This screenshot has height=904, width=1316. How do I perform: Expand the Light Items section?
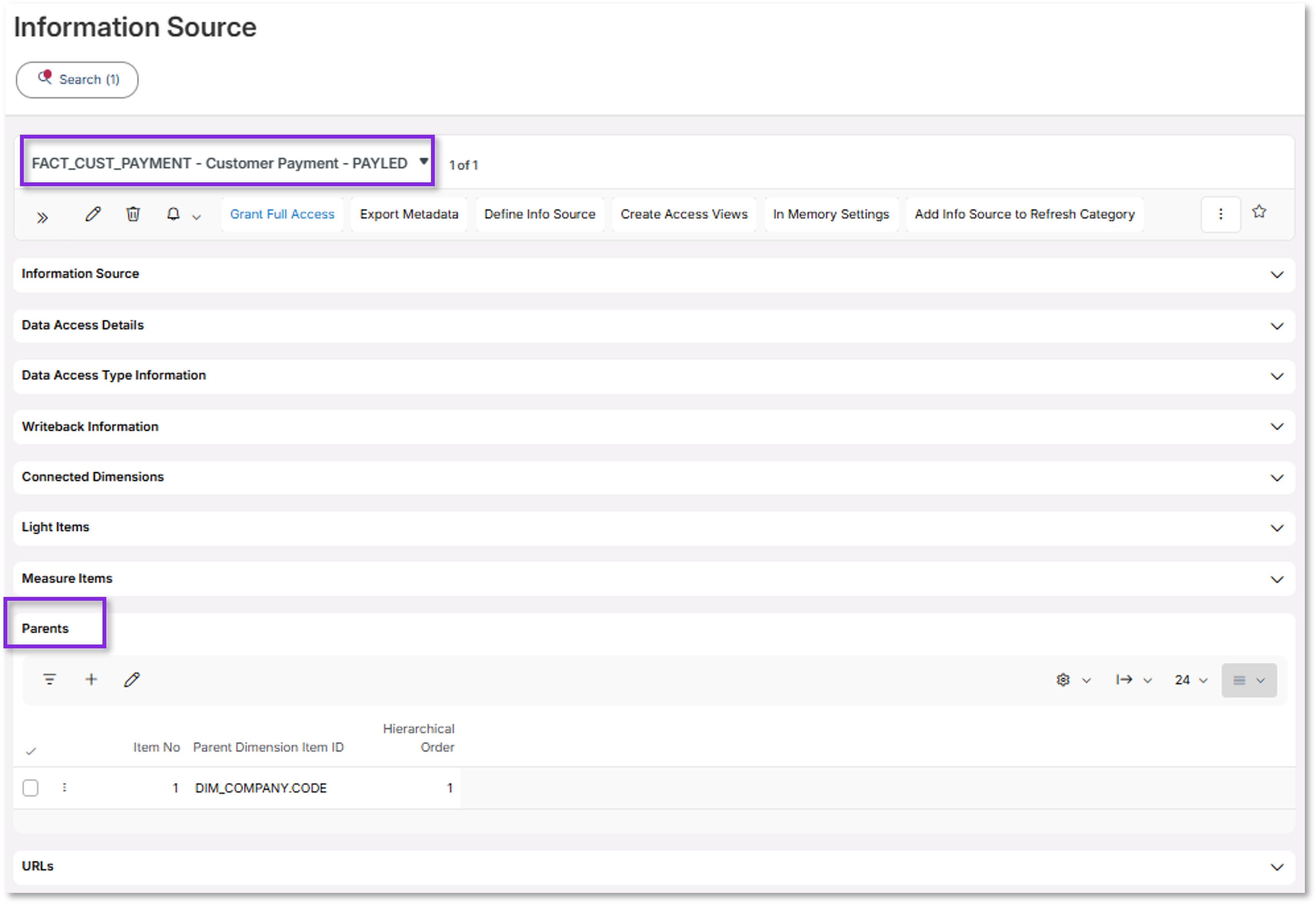pyautogui.click(x=654, y=528)
